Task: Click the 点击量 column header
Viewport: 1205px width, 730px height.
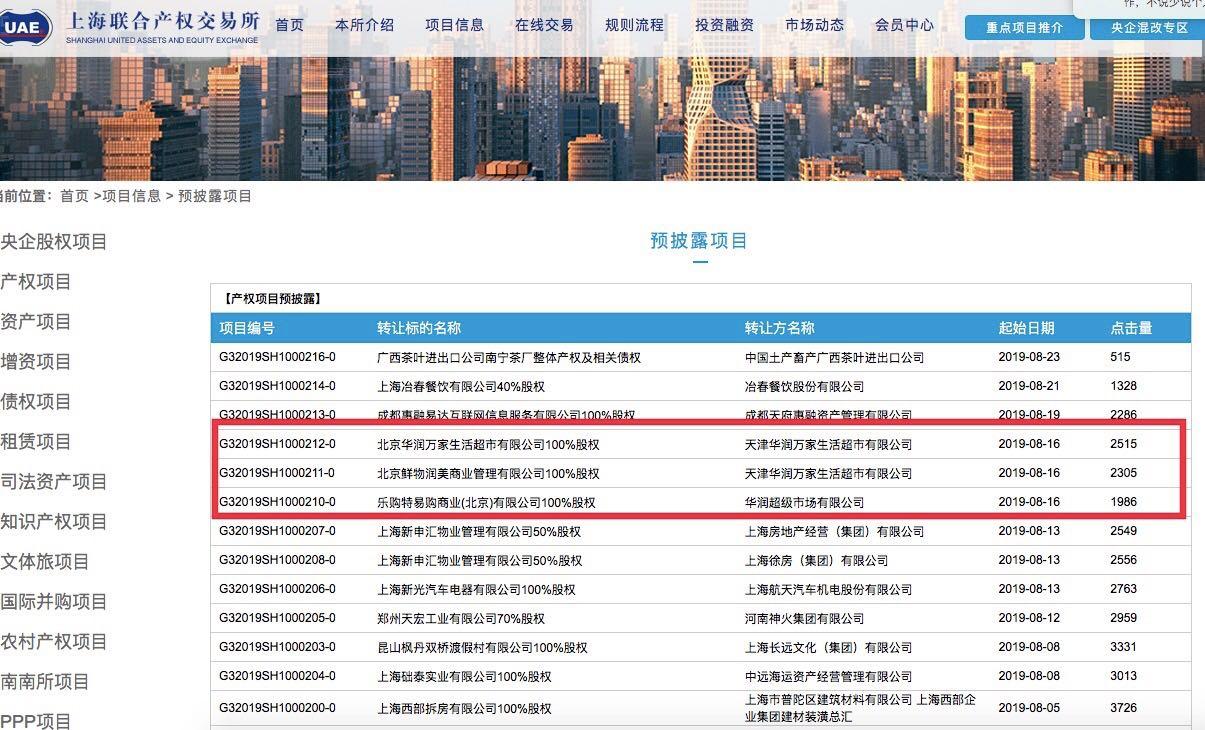Action: tap(1131, 328)
